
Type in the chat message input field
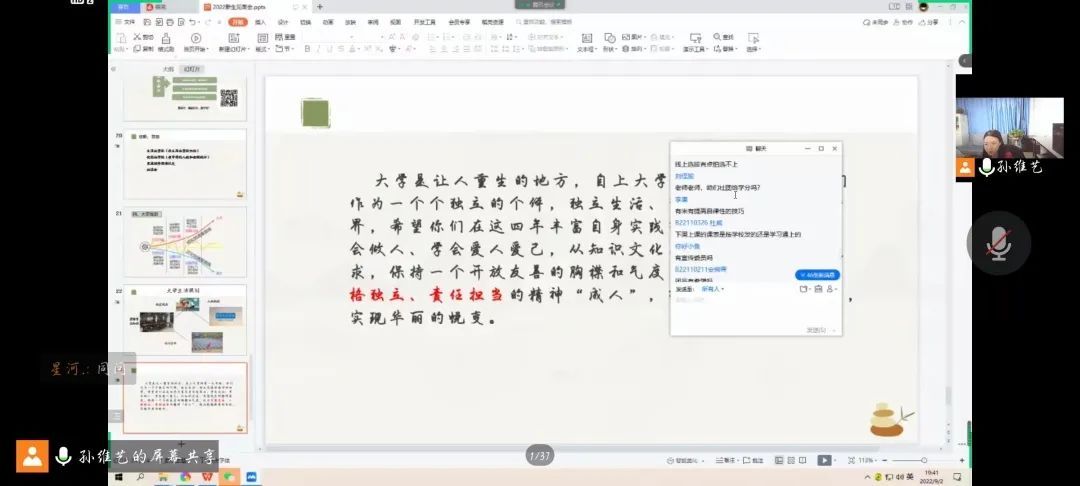click(755, 312)
